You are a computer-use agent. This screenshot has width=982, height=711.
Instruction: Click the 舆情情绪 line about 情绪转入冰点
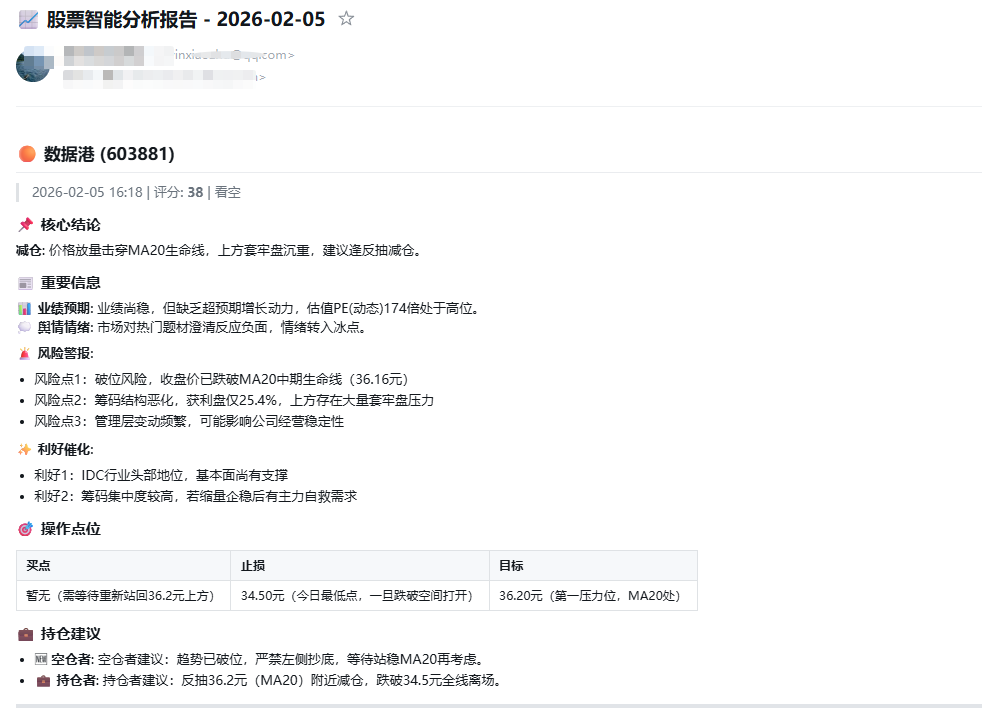click(202, 327)
